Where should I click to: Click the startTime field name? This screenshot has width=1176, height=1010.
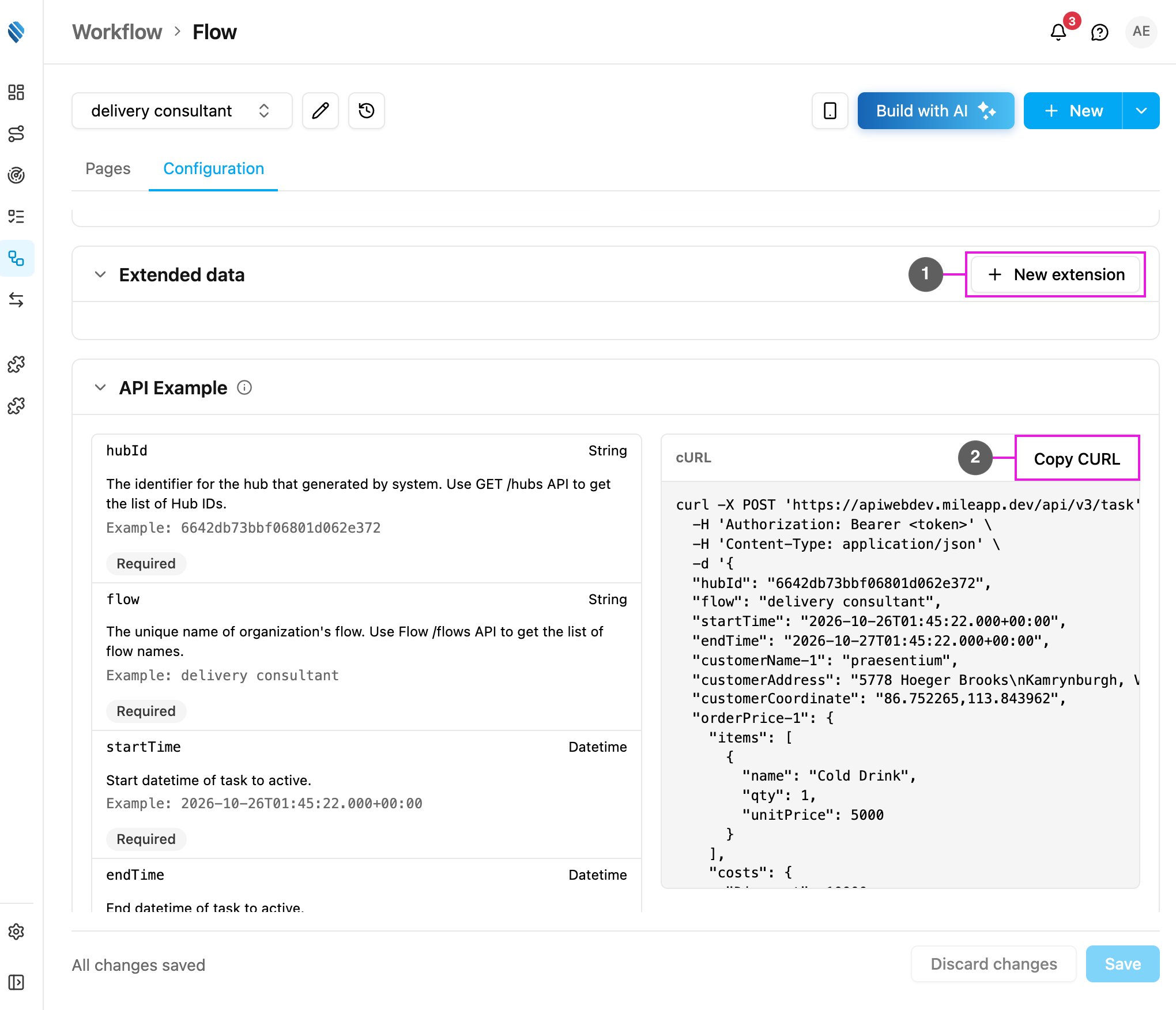[144, 747]
